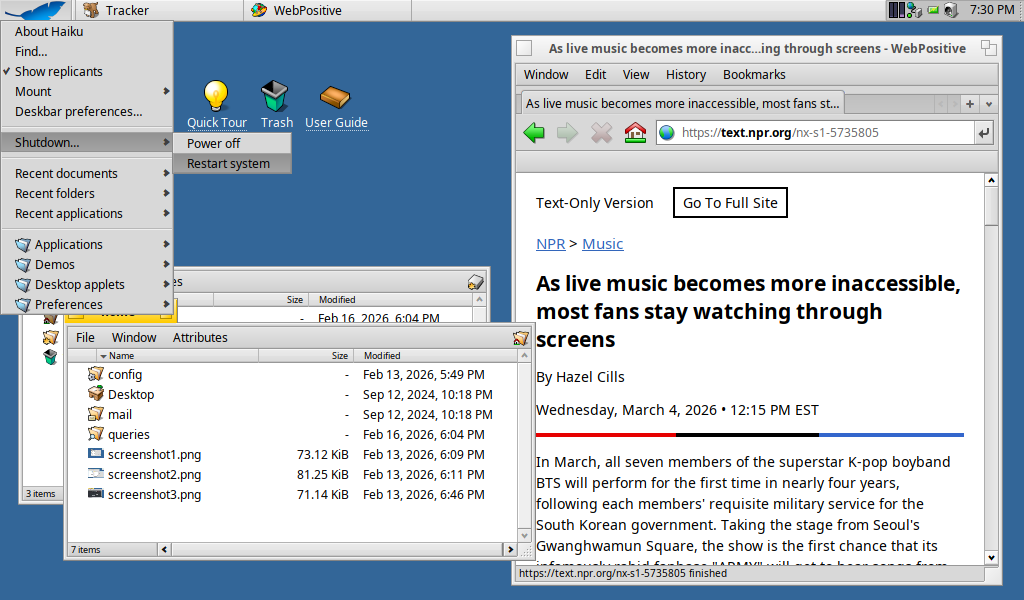1024x600 pixels.
Task: Click the Modified column header in front Tracker window
Action: click(x=436, y=356)
